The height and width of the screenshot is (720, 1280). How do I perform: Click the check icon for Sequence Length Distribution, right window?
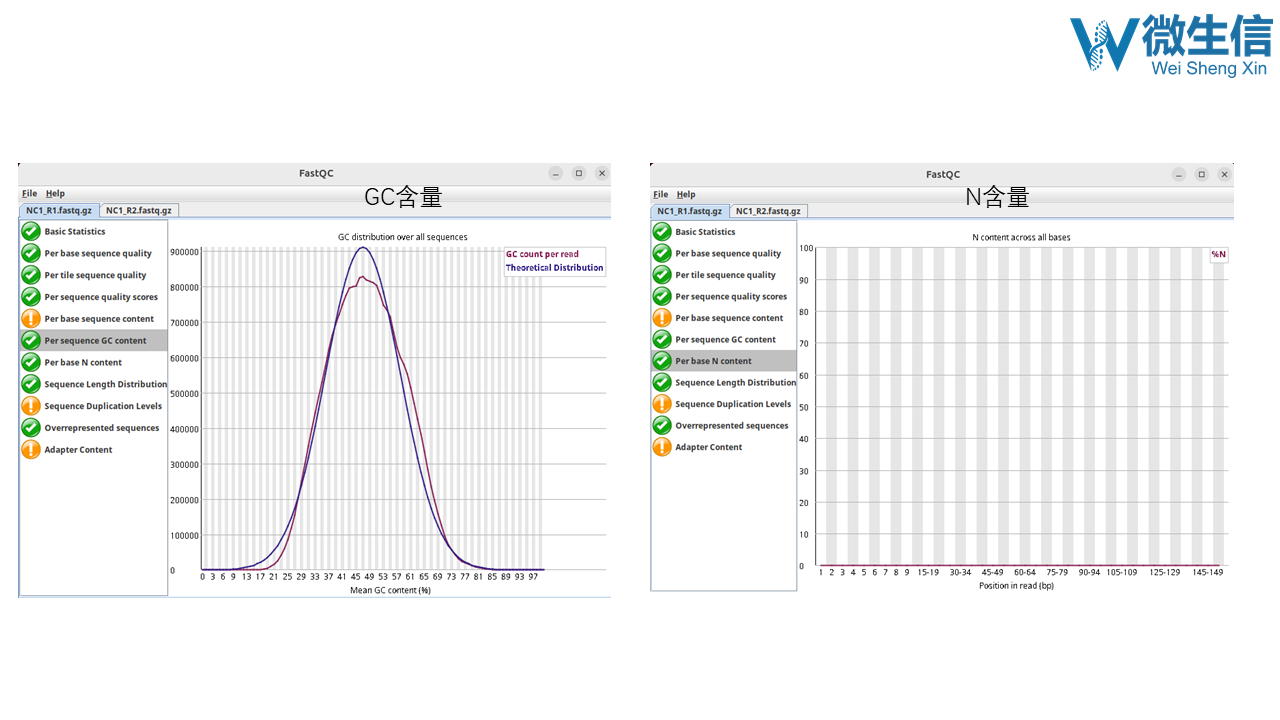click(662, 383)
